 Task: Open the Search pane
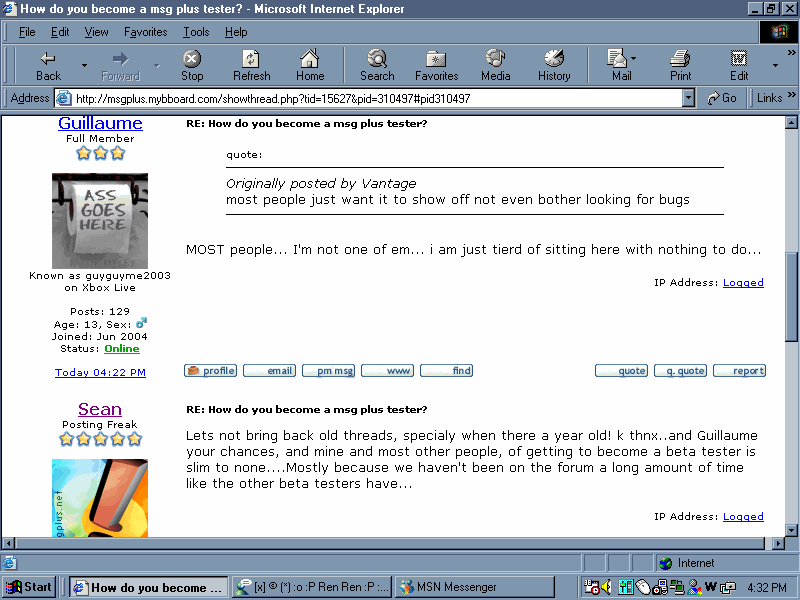tap(377, 66)
